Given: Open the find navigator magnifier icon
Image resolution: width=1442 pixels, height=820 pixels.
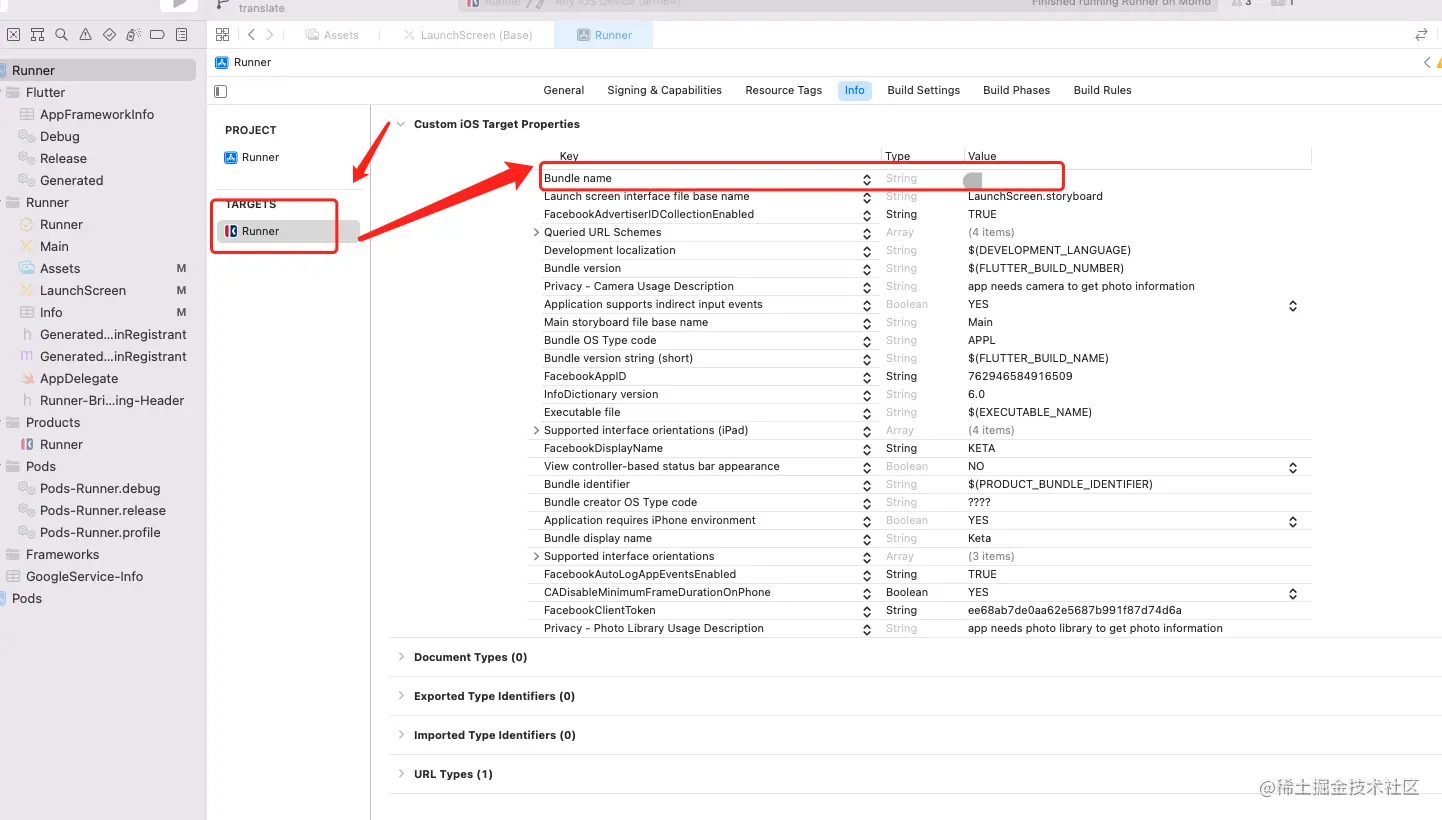Looking at the screenshot, I should click(61, 35).
